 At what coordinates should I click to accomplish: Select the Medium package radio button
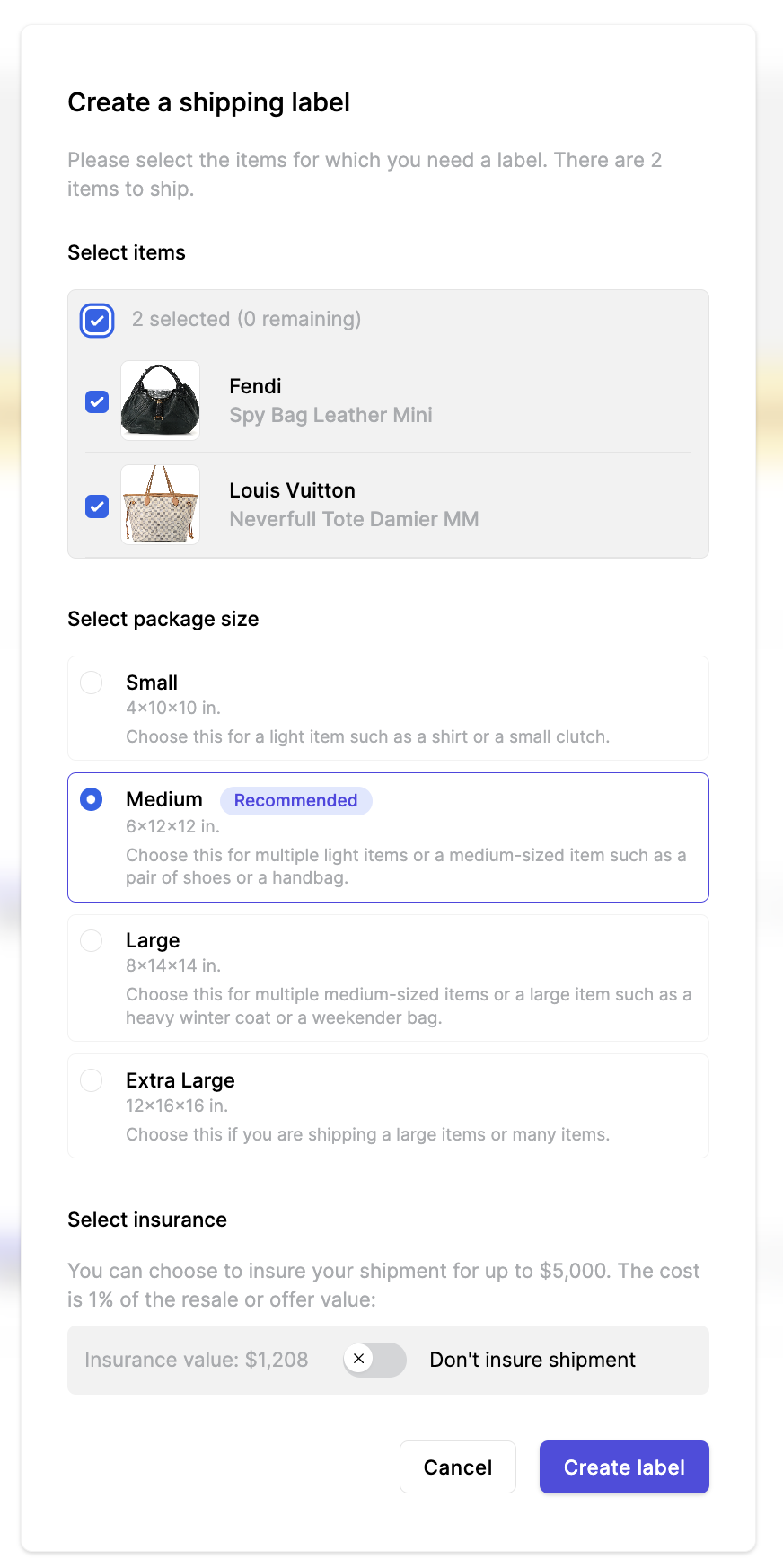point(92,799)
